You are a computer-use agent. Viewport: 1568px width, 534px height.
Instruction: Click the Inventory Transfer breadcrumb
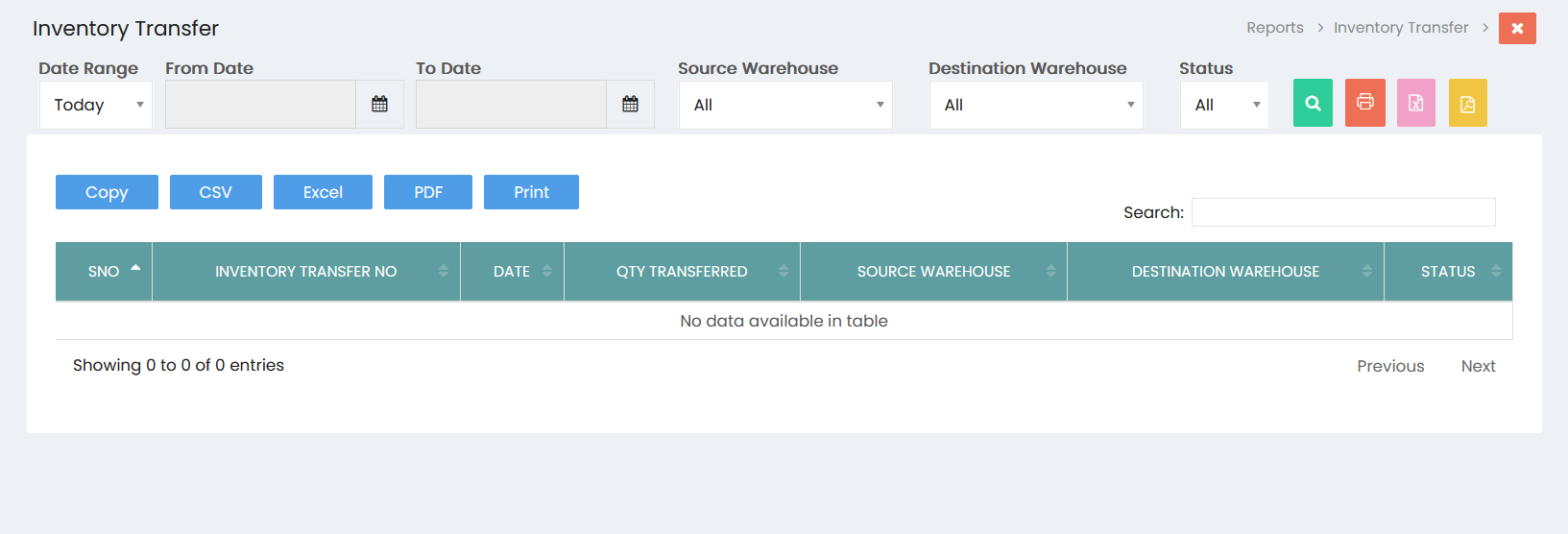tap(1401, 28)
